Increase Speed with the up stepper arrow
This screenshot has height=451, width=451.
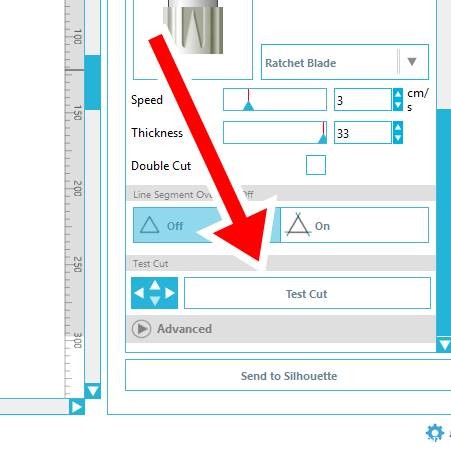(398, 94)
